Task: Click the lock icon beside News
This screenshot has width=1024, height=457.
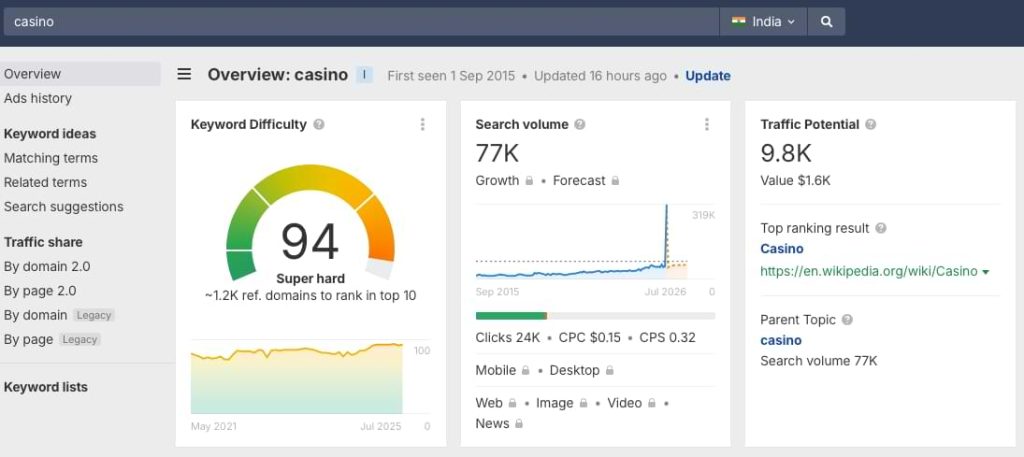Action: tap(519, 424)
